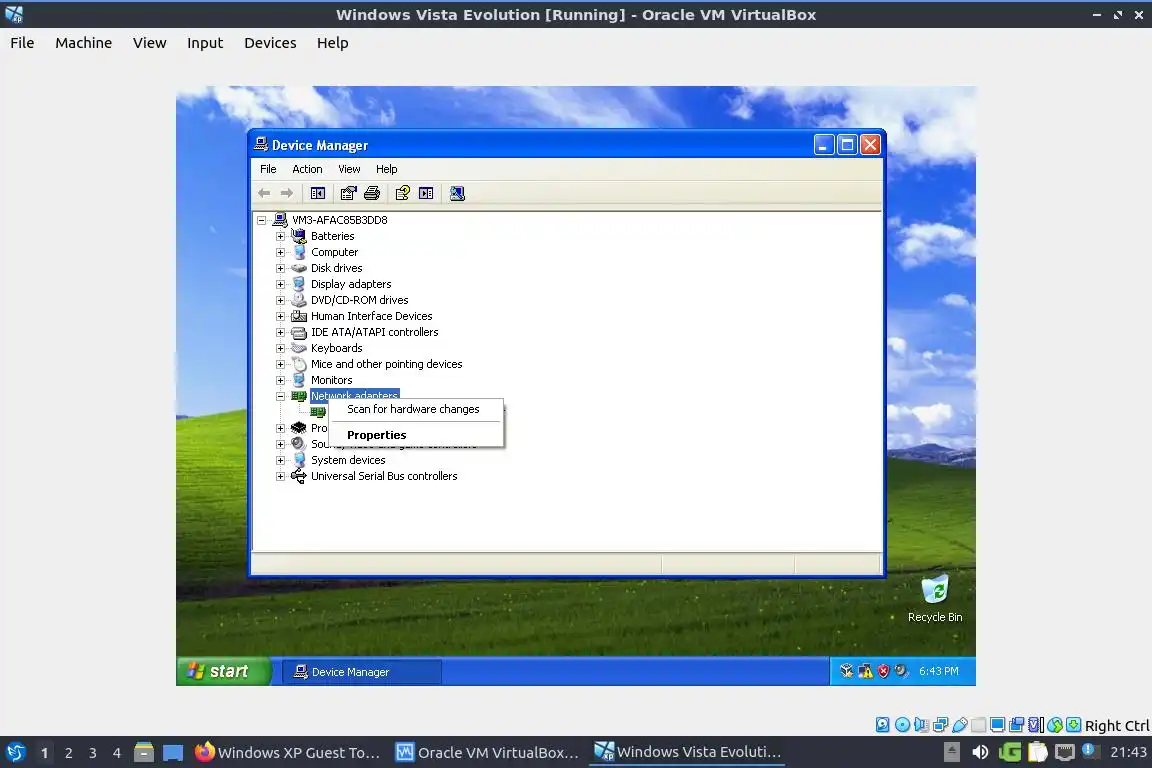Switch to host workspace 2
The width and height of the screenshot is (1152, 768).
tap(68, 753)
